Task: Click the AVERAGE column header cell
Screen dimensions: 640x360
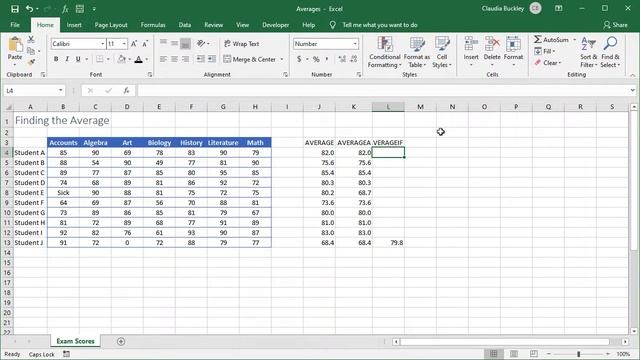Action: pos(319,142)
